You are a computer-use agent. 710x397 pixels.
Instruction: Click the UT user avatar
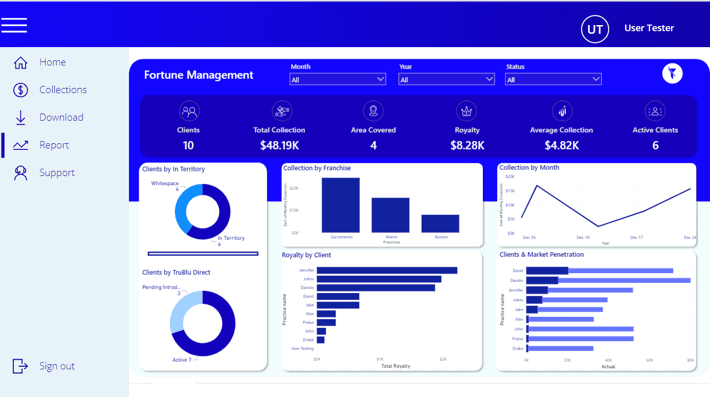(x=595, y=29)
